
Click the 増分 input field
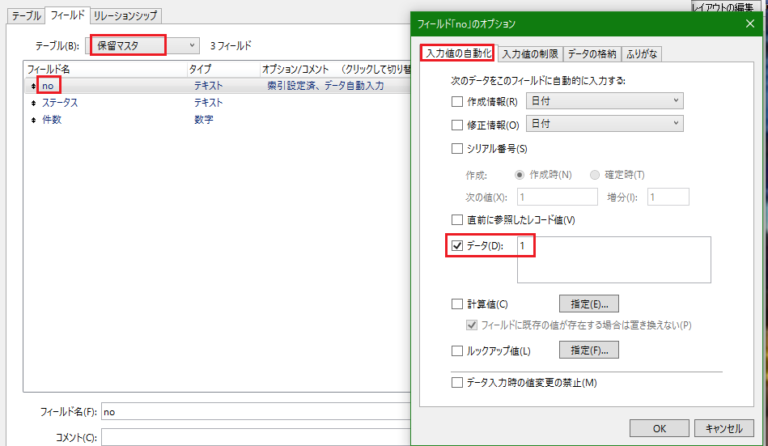668,197
